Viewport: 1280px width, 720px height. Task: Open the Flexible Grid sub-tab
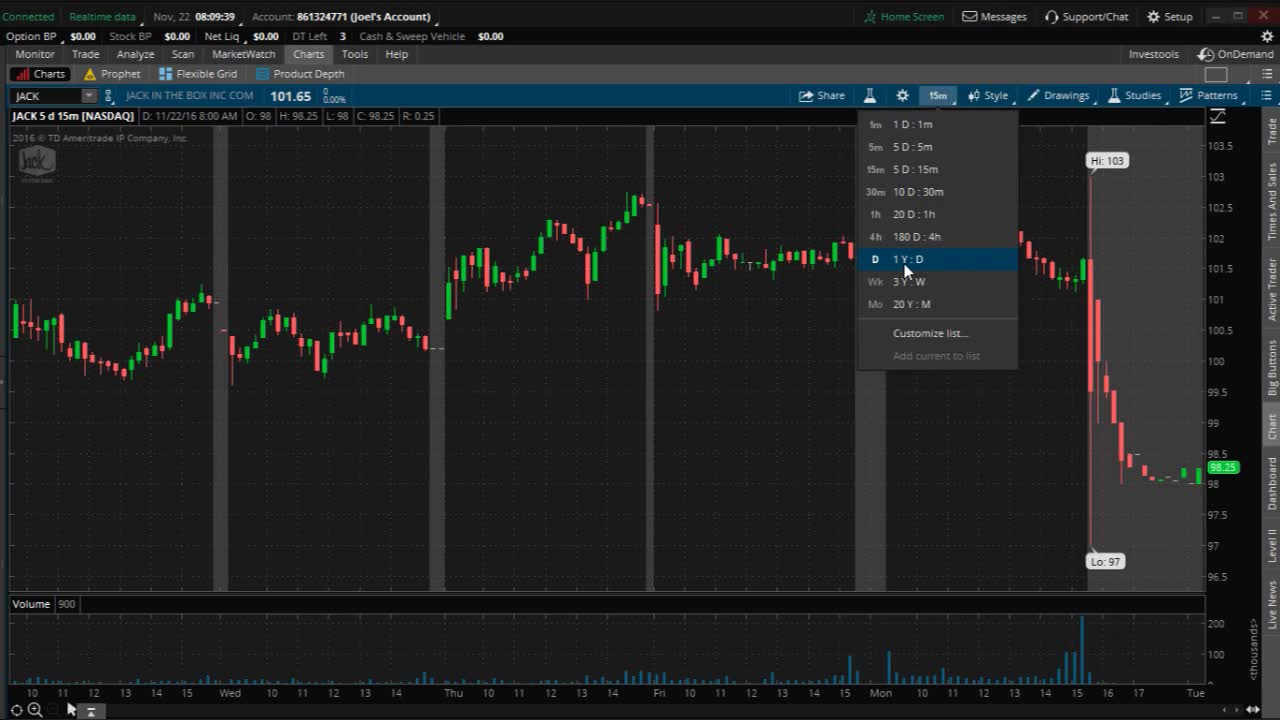pos(198,74)
